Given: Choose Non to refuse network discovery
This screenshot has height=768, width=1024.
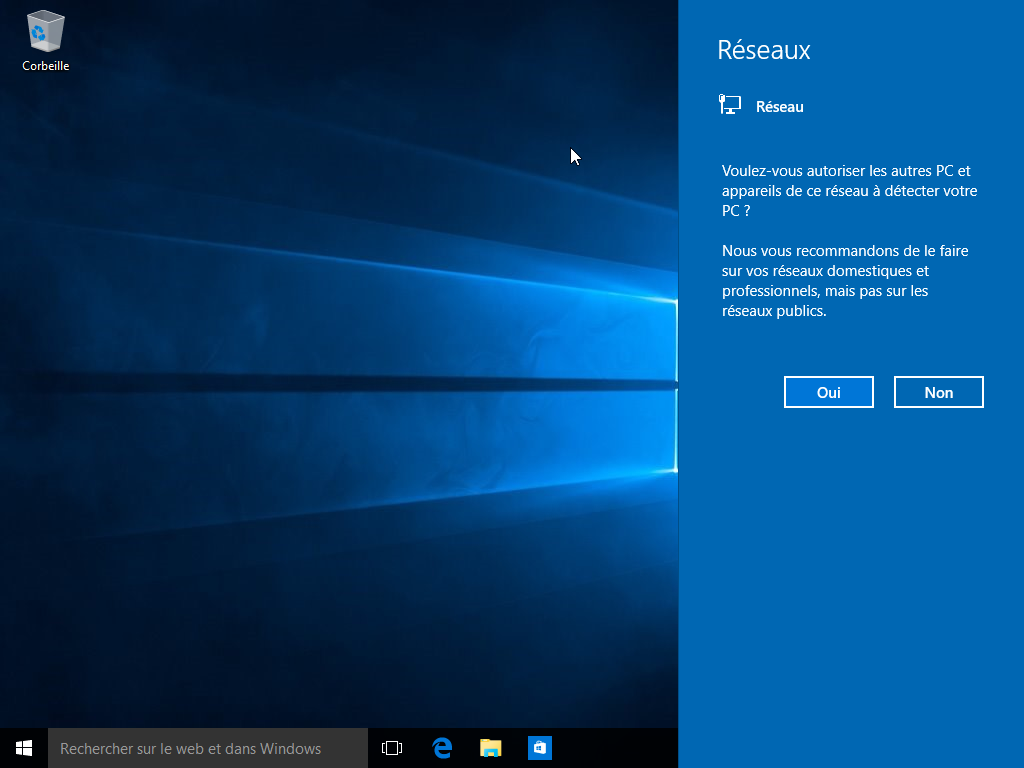Looking at the screenshot, I should [938, 392].
